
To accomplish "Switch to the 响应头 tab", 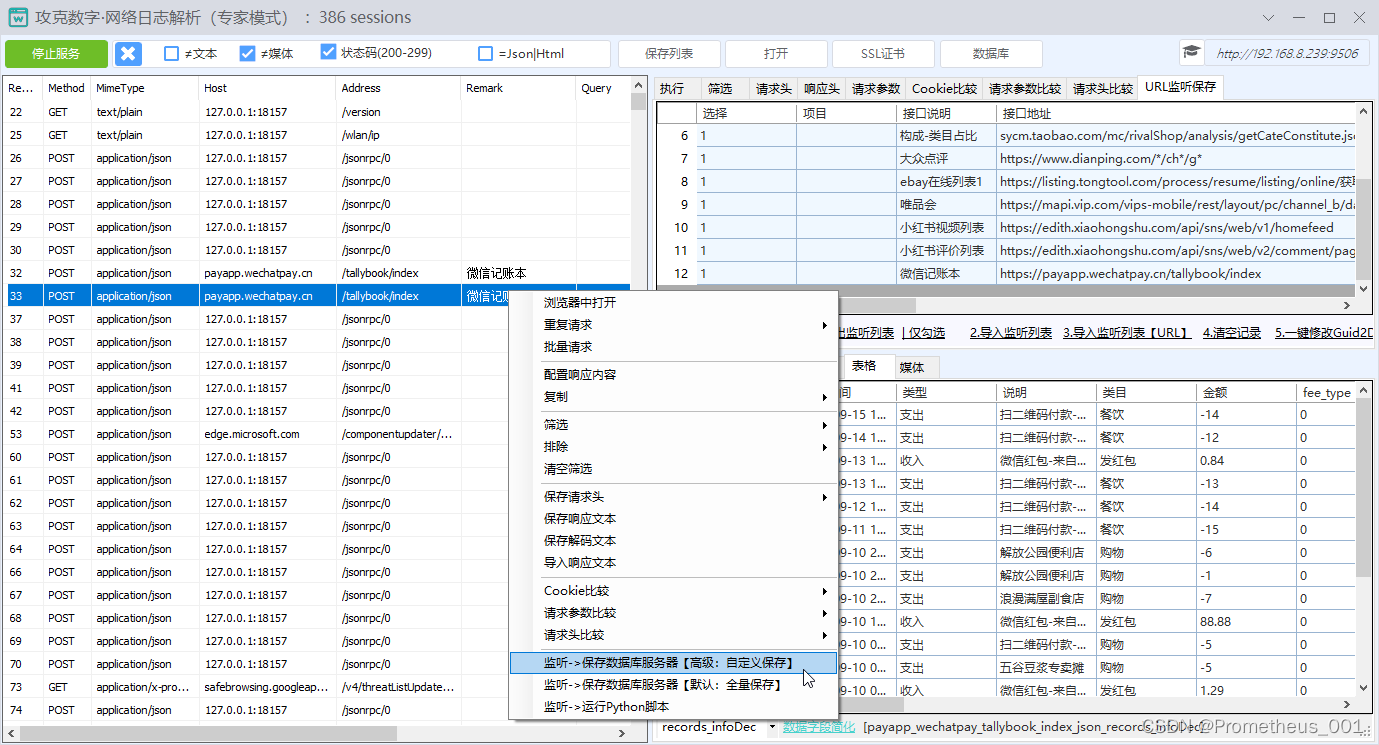I will point(821,89).
